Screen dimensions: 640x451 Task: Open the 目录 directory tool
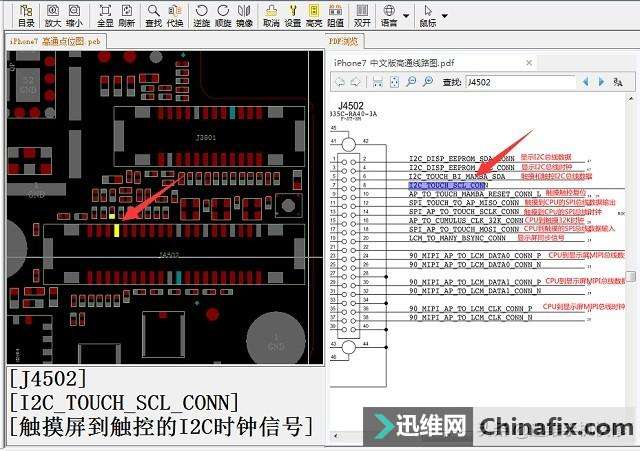pyautogui.click(x=27, y=16)
